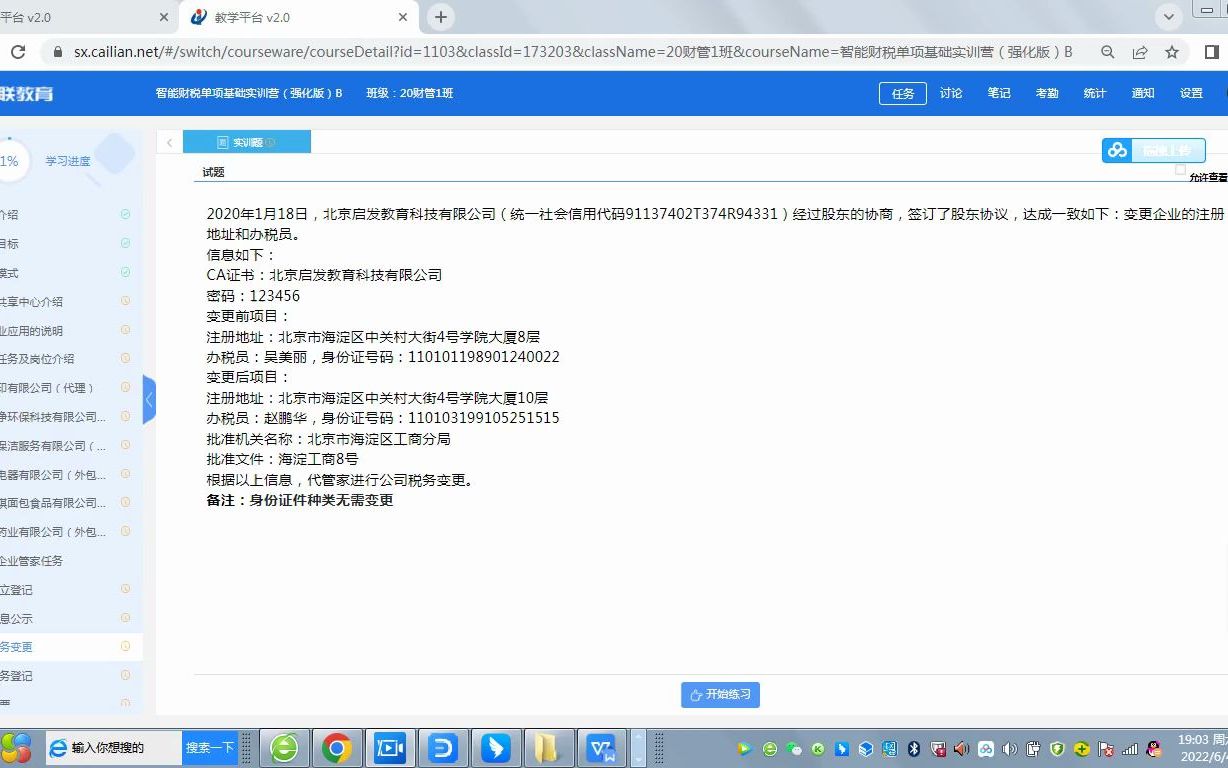Enable the 允许查看 checkbox
This screenshot has width=1228, height=768.
click(1180, 168)
